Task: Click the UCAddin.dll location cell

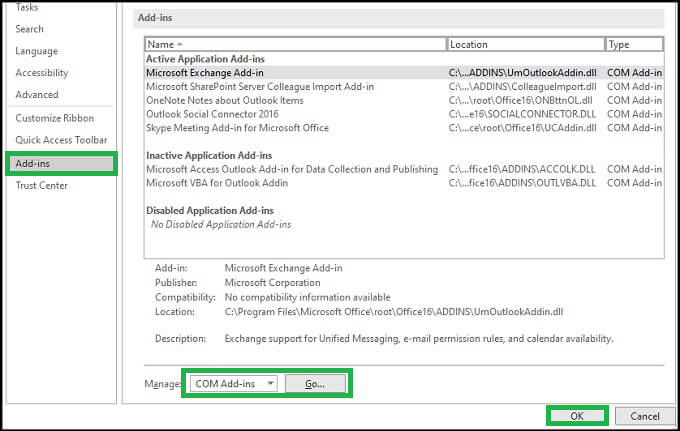Action: tap(523, 128)
